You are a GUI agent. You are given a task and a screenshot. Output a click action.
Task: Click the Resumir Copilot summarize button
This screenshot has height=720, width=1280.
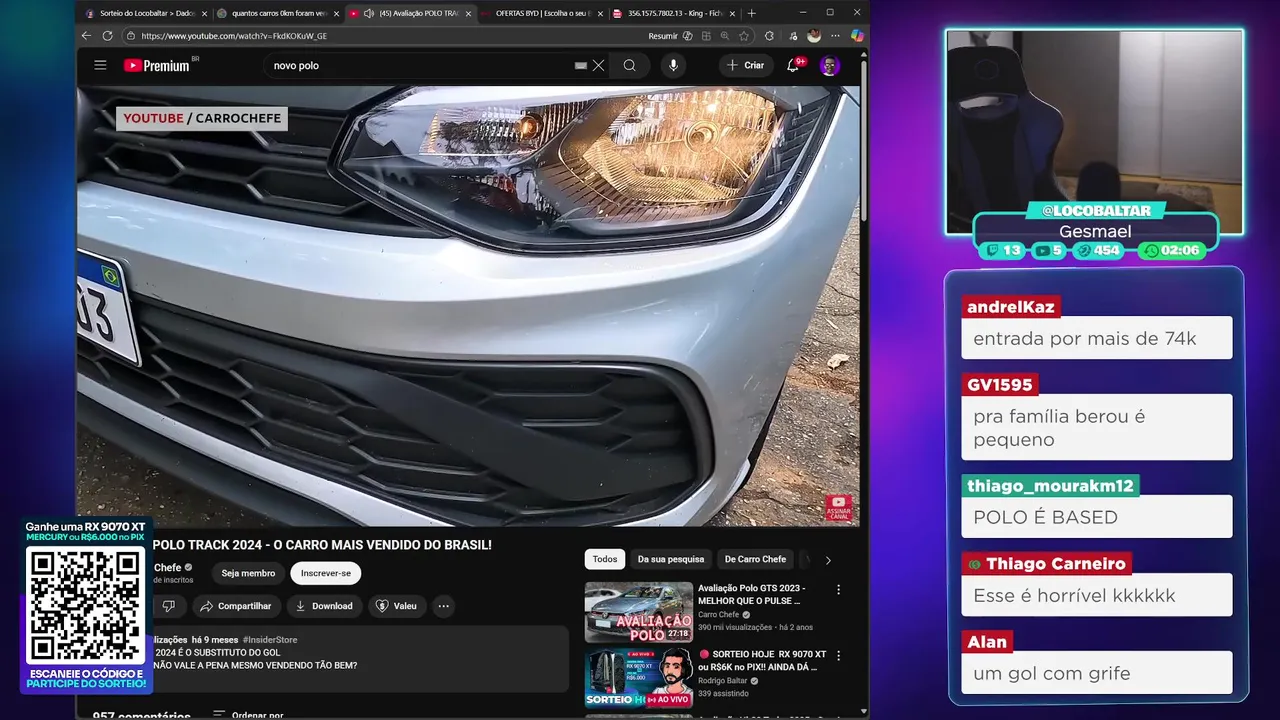[x=670, y=36]
